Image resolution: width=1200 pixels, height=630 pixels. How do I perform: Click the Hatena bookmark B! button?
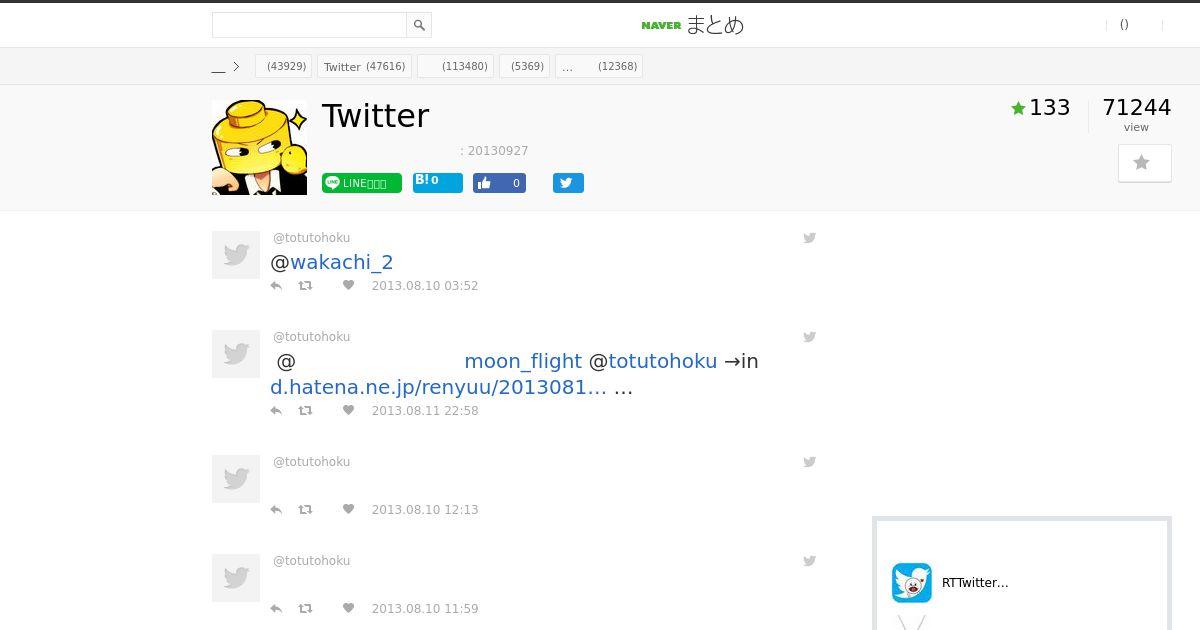click(x=438, y=182)
